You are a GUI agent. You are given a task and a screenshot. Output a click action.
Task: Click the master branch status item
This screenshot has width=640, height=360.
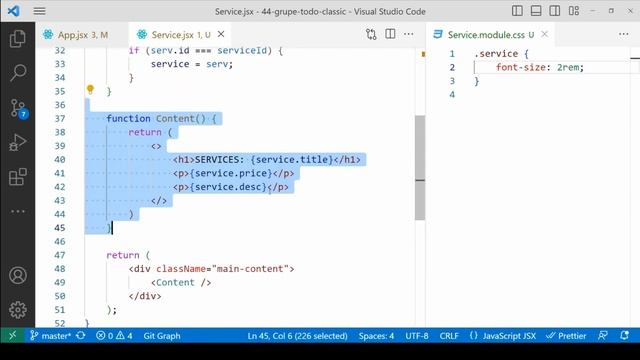click(x=51, y=336)
